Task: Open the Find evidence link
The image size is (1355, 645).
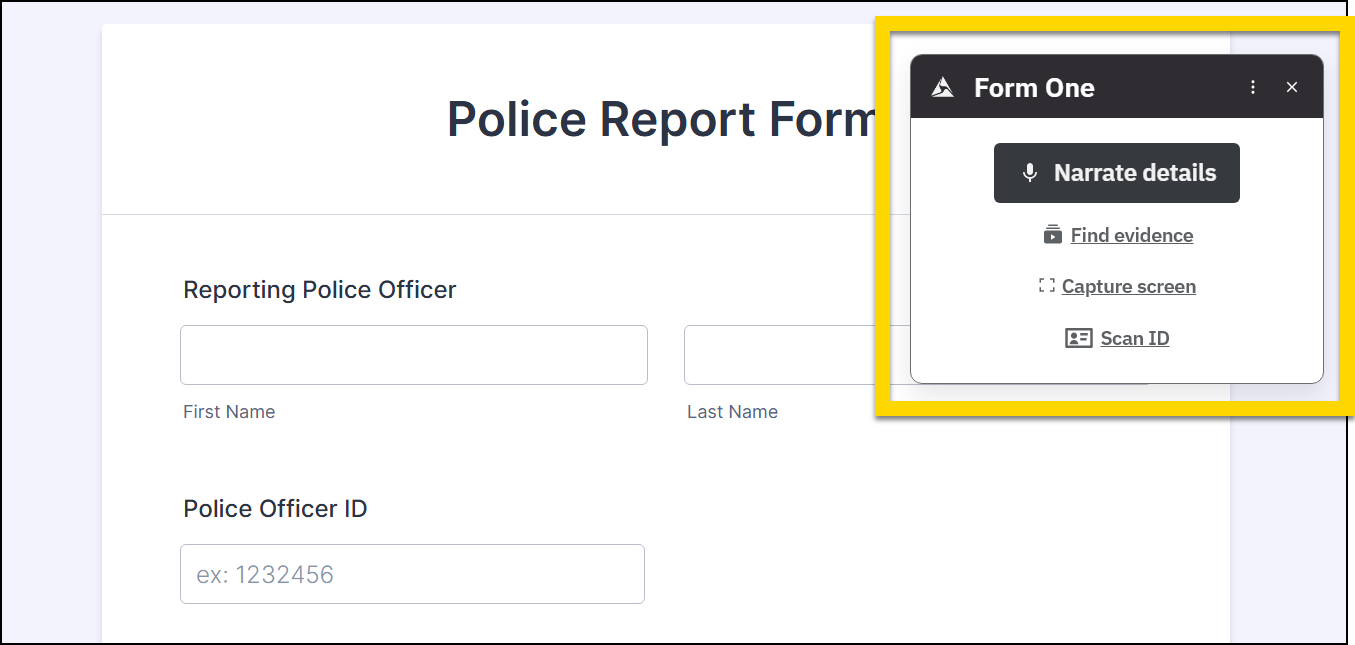Action: point(1131,236)
